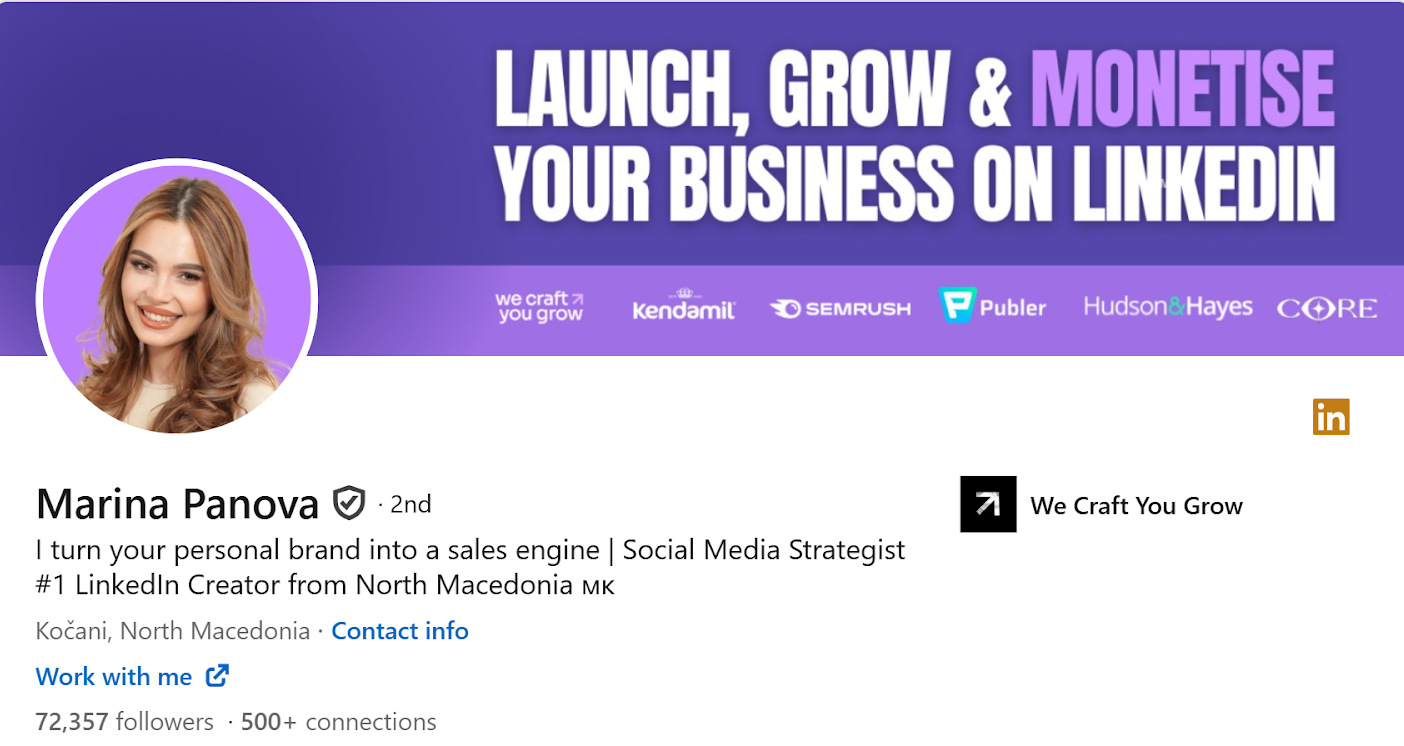1404x746 pixels.
Task: Click the Marina Panova name heading
Action: pyautogui.click(x=177, y=504)
